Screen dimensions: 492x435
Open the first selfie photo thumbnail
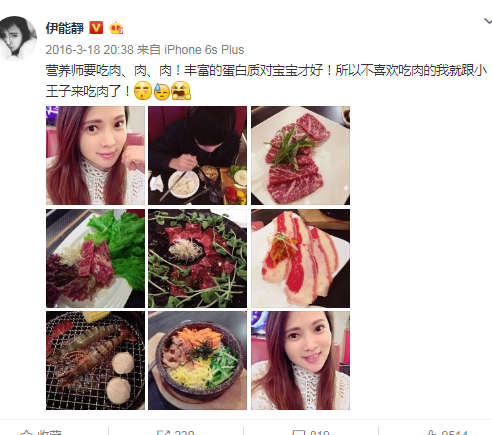pos(95,155)
